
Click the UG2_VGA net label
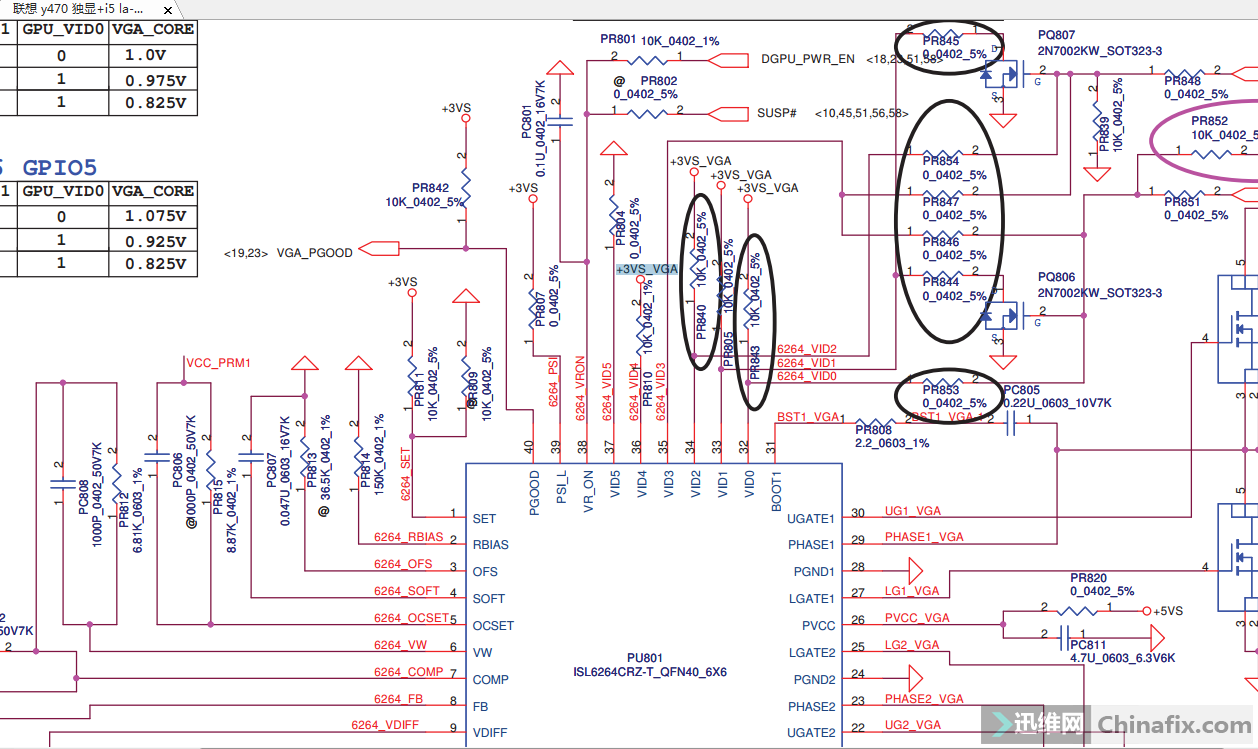point(913,725)
